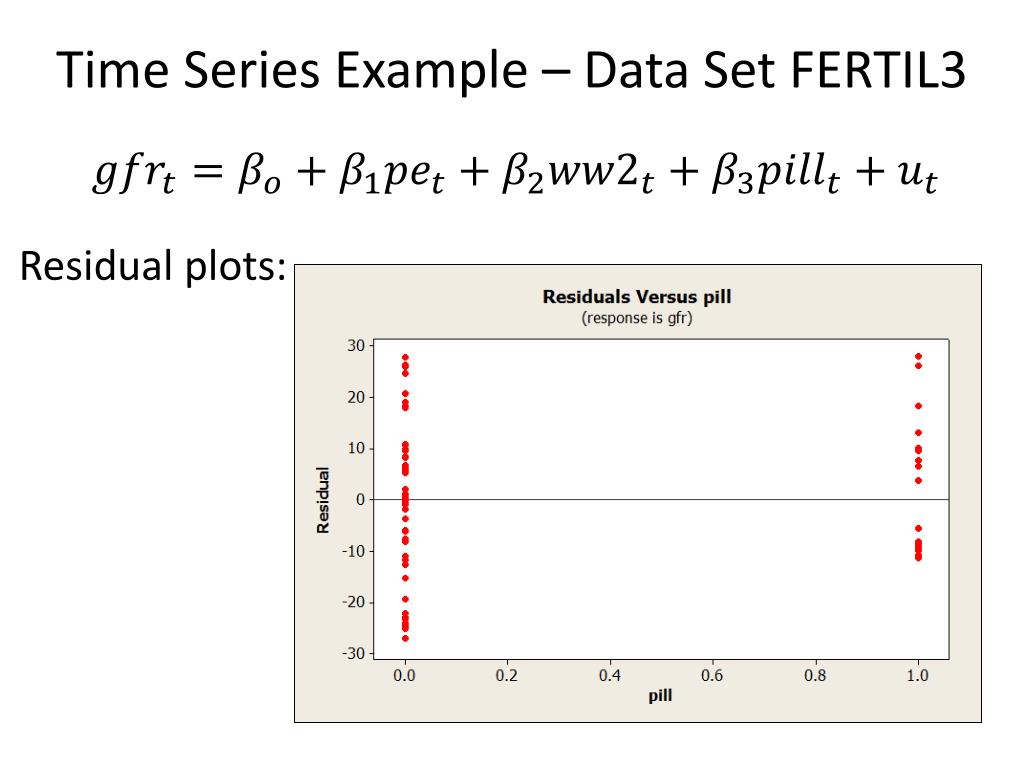
Task: Click the 'pill' x-axis label
Action: point(660,696)
